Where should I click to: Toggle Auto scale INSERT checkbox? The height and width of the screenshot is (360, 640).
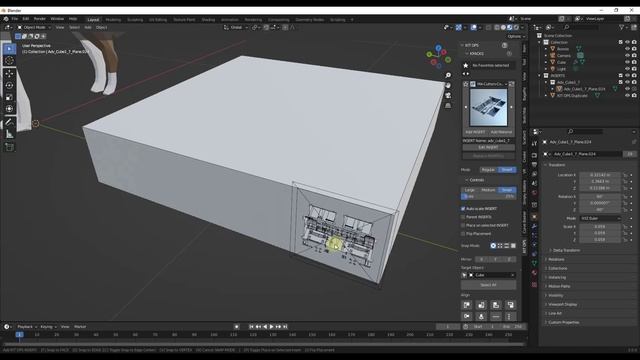click(x=463, y=209)
